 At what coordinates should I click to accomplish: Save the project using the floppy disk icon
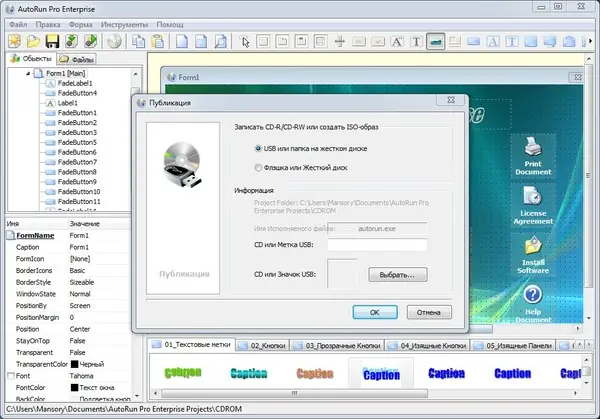[52, 41]
